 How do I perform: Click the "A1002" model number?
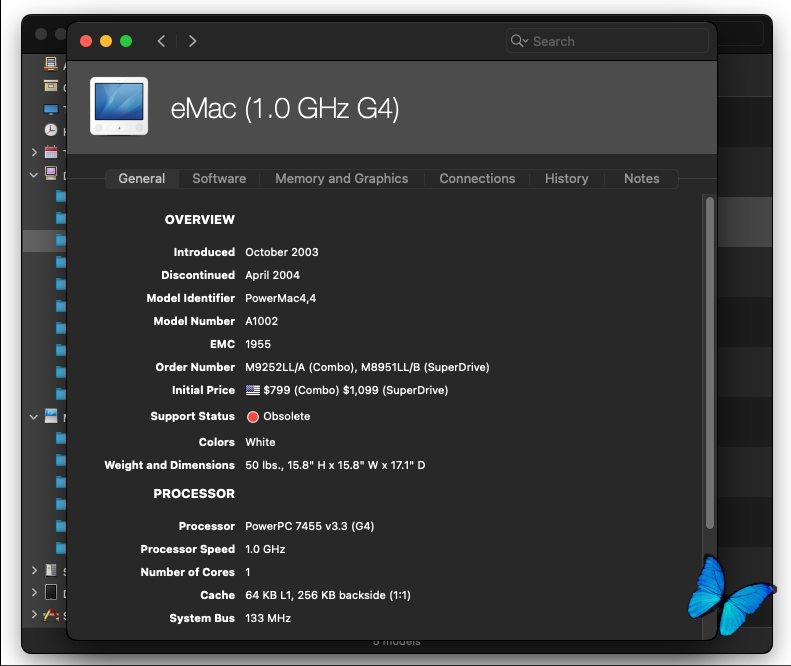261,321
